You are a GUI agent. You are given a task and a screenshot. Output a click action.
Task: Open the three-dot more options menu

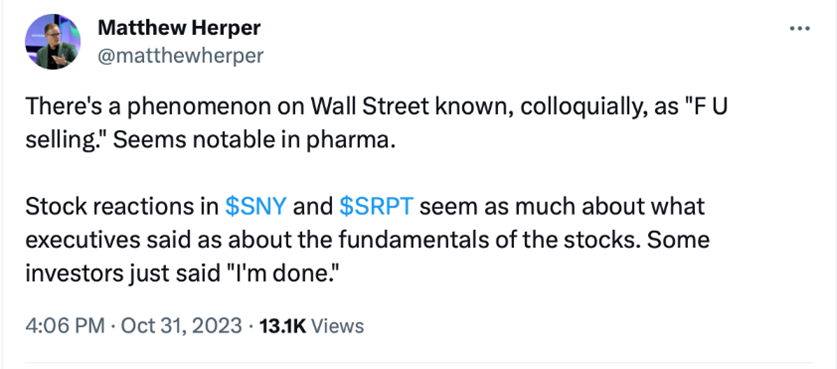800,29
